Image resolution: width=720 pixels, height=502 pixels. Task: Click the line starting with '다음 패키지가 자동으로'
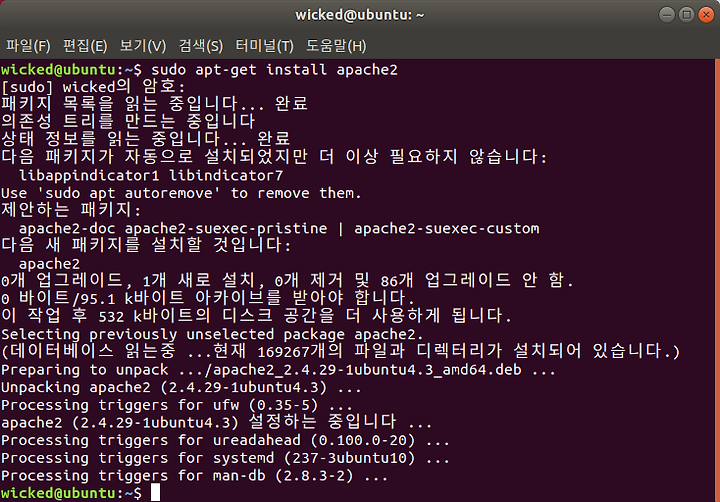(x=274, y=157)
